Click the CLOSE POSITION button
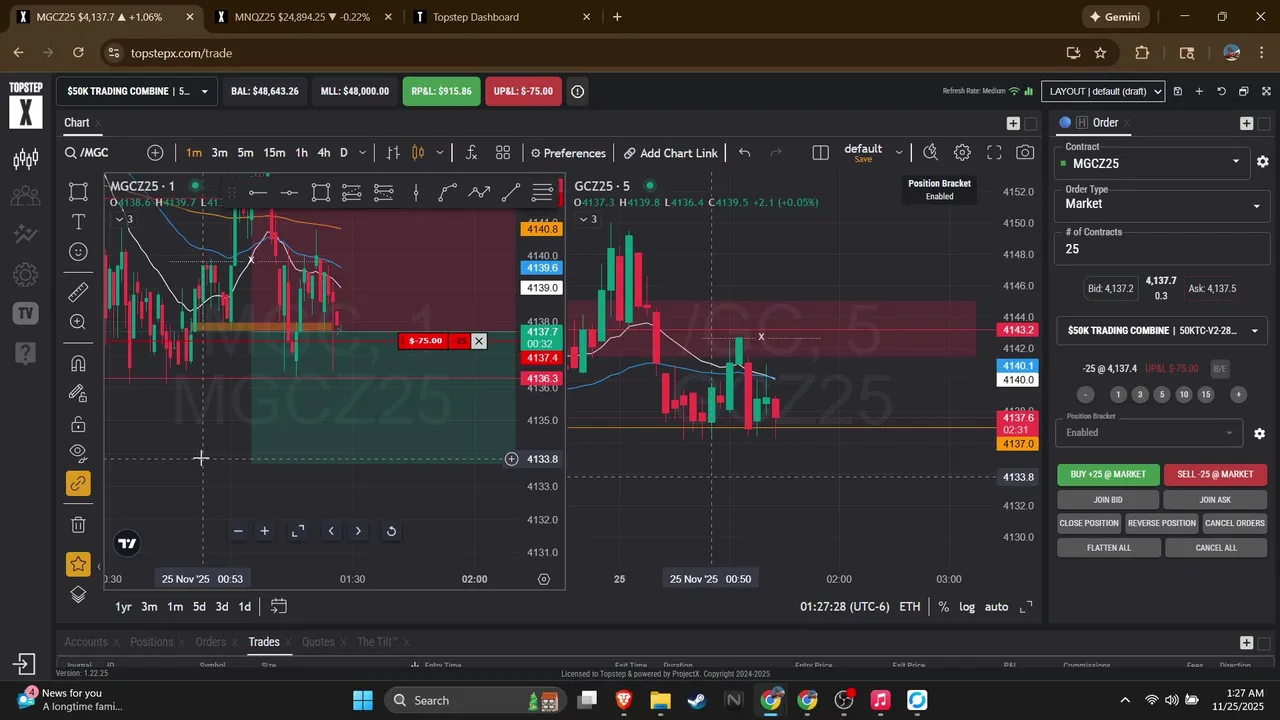The height and width of the screenshot is (720, 1280). pos(1089,523)
